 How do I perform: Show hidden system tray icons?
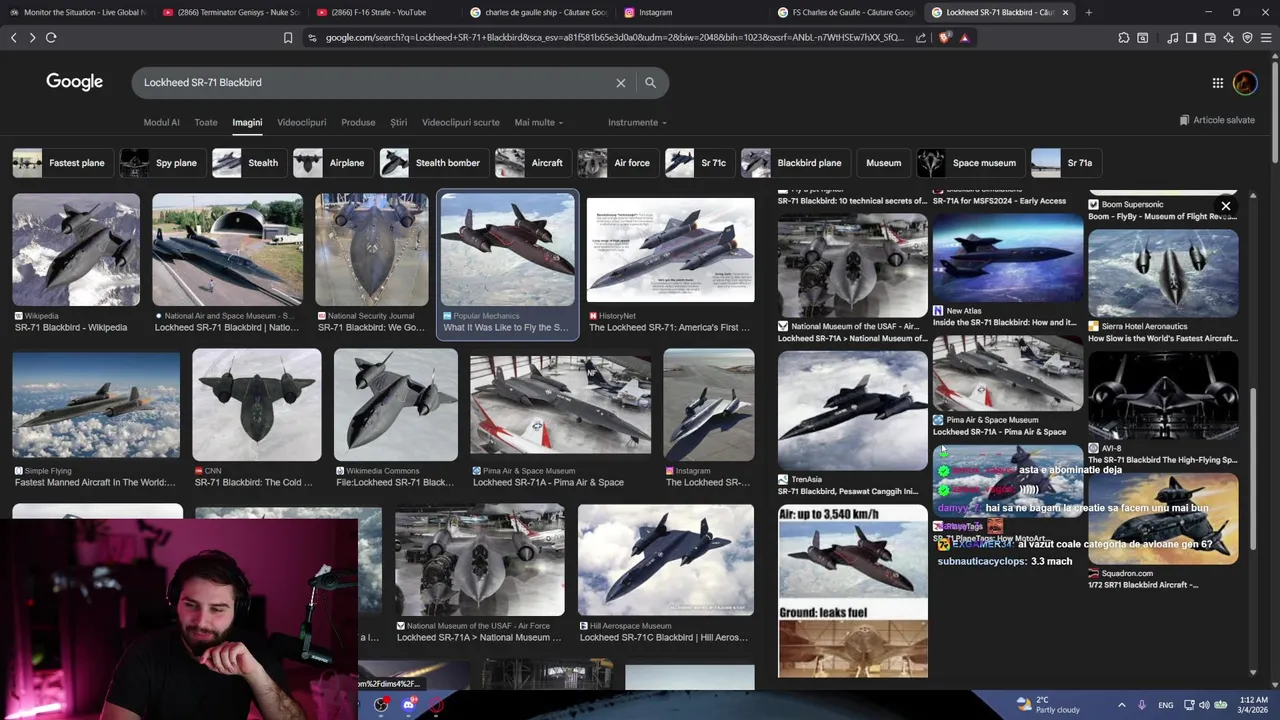1121,705
